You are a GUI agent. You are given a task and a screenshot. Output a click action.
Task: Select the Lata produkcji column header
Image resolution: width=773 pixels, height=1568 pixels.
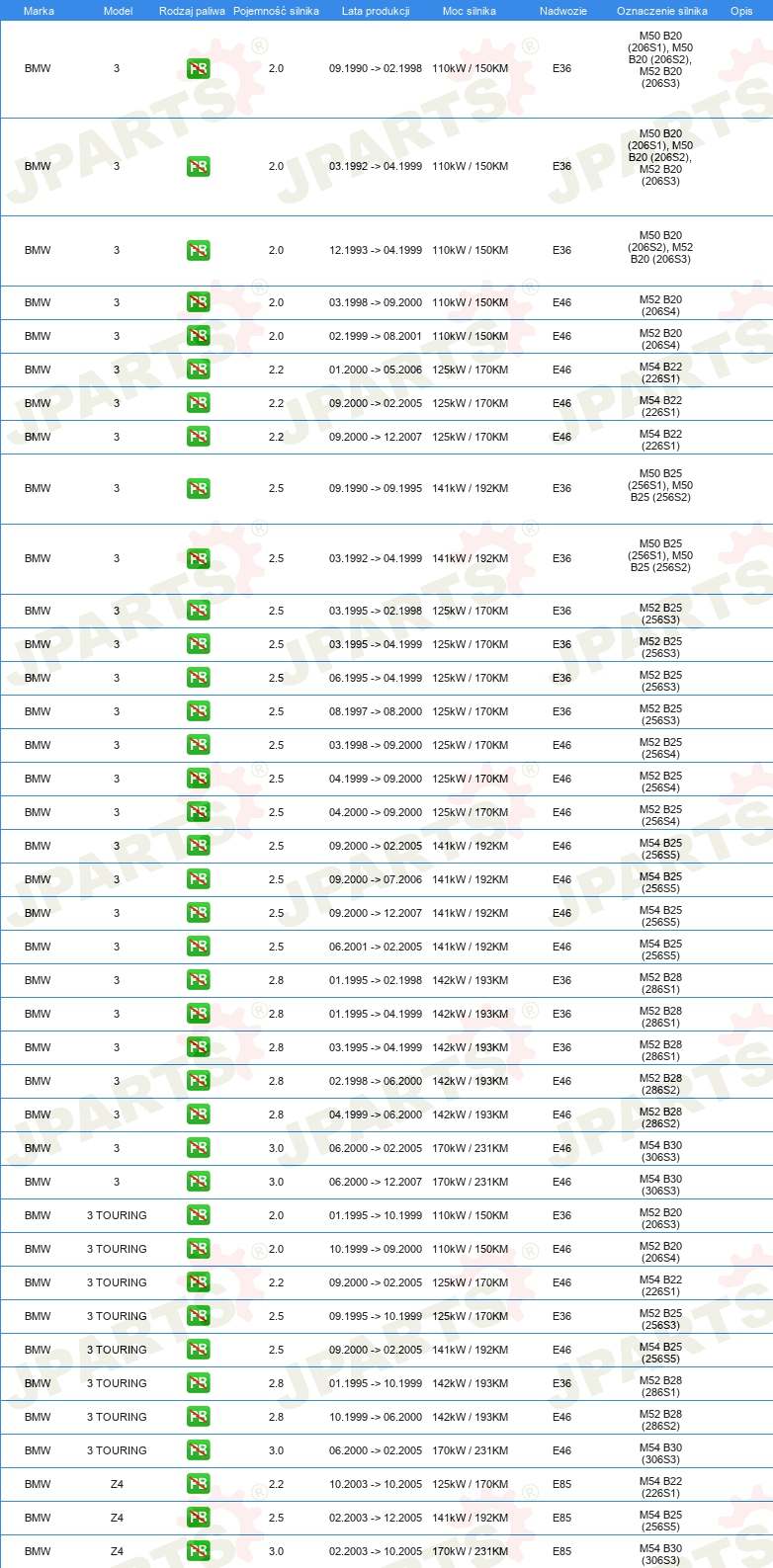click(x=376, y=11)
